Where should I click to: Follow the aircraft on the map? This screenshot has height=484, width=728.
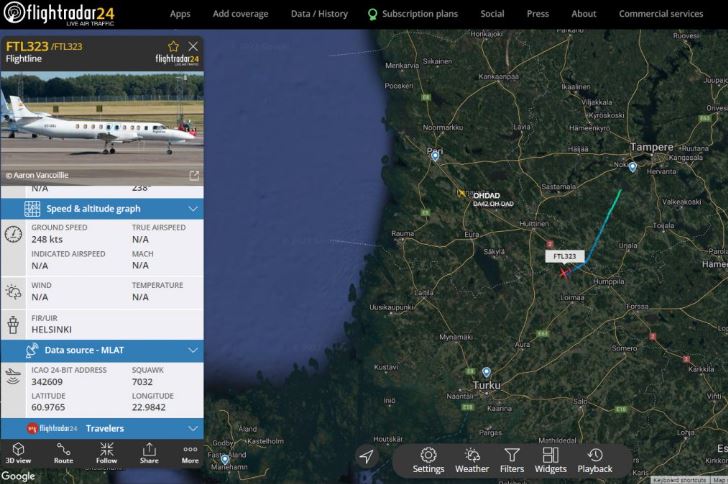click(x=106, y=453)
